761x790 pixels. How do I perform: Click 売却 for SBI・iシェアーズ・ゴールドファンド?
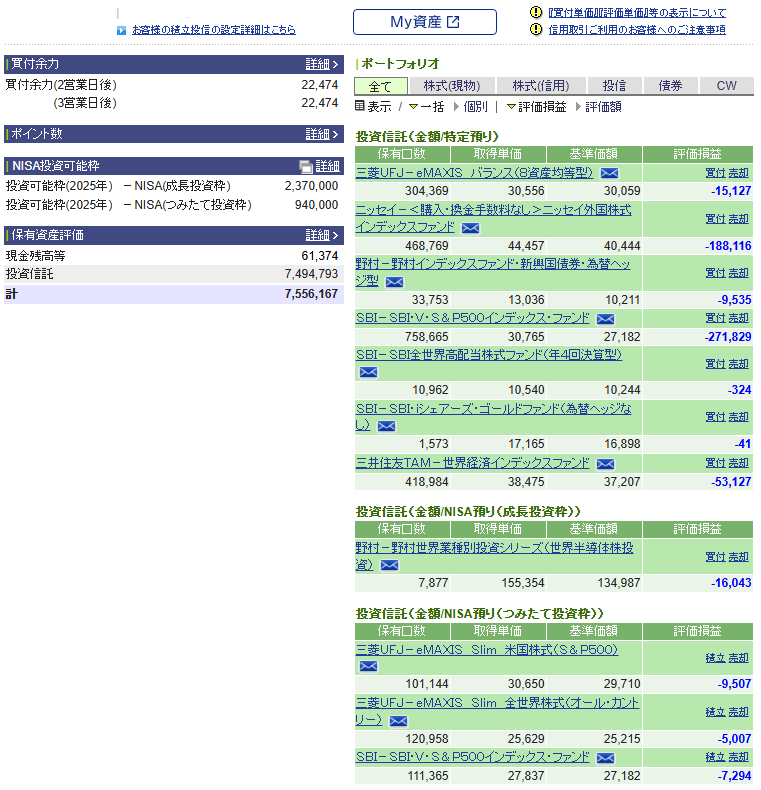pyautogui.click(x=738, y=417)
